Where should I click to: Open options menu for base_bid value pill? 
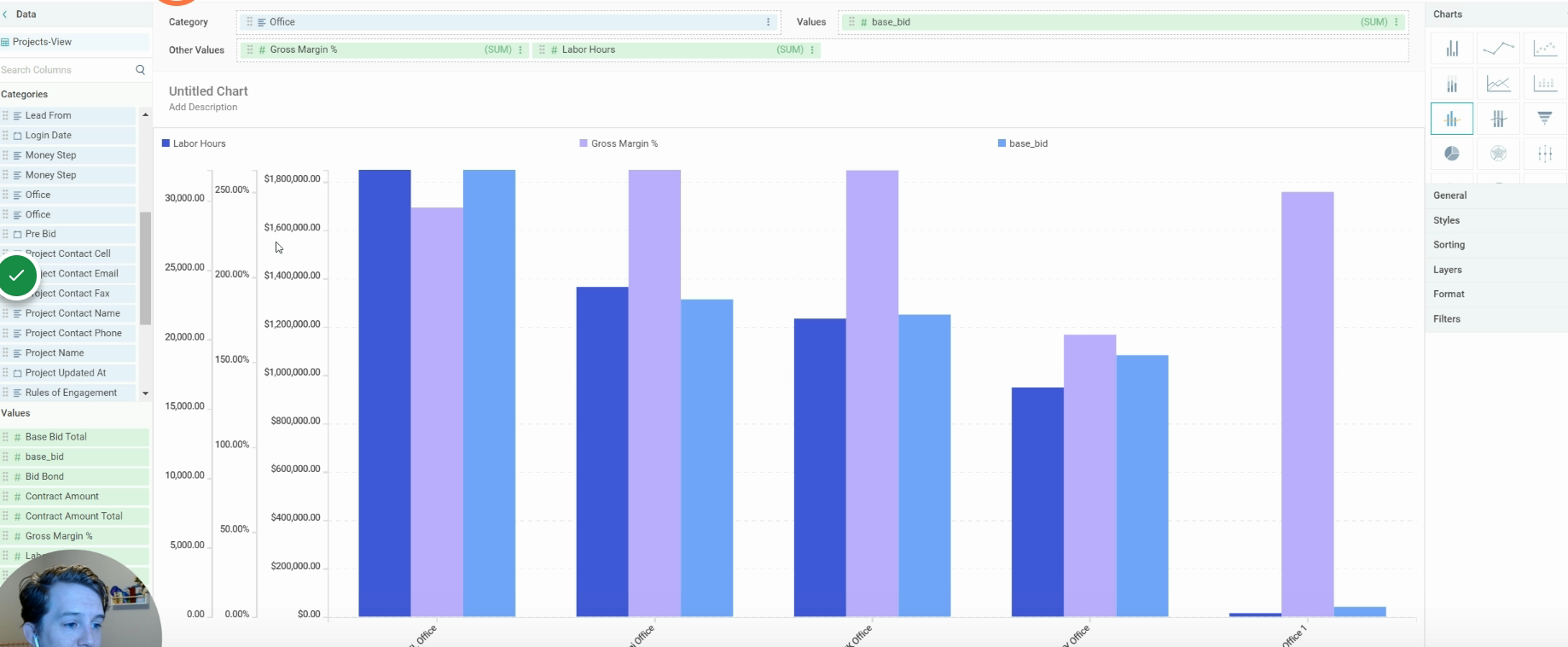[x=1397, y=22]
